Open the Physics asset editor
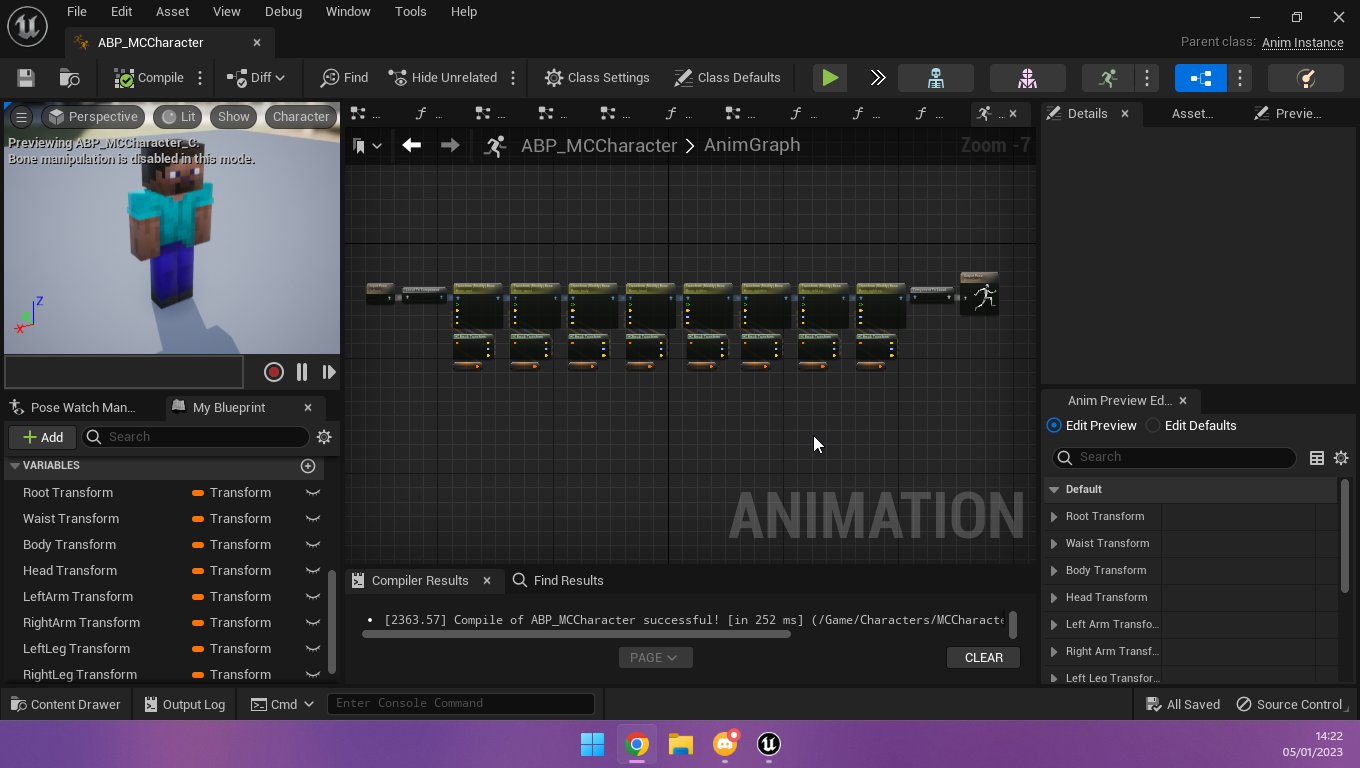This screenshot has width=1360, height=768. click(x=1307, y=77)
